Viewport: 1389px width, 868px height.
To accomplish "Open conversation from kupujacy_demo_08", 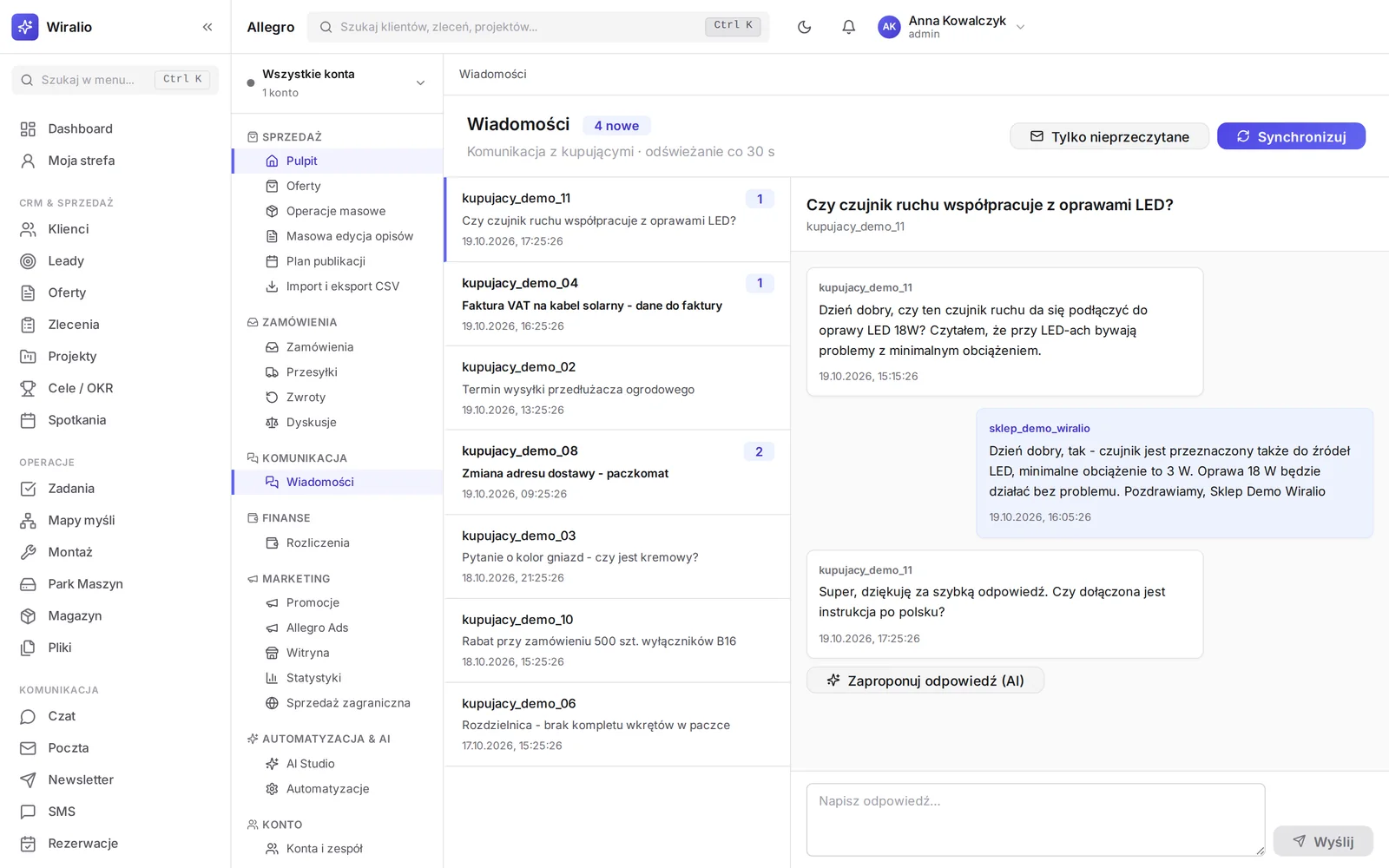I will tap(617, 472).
